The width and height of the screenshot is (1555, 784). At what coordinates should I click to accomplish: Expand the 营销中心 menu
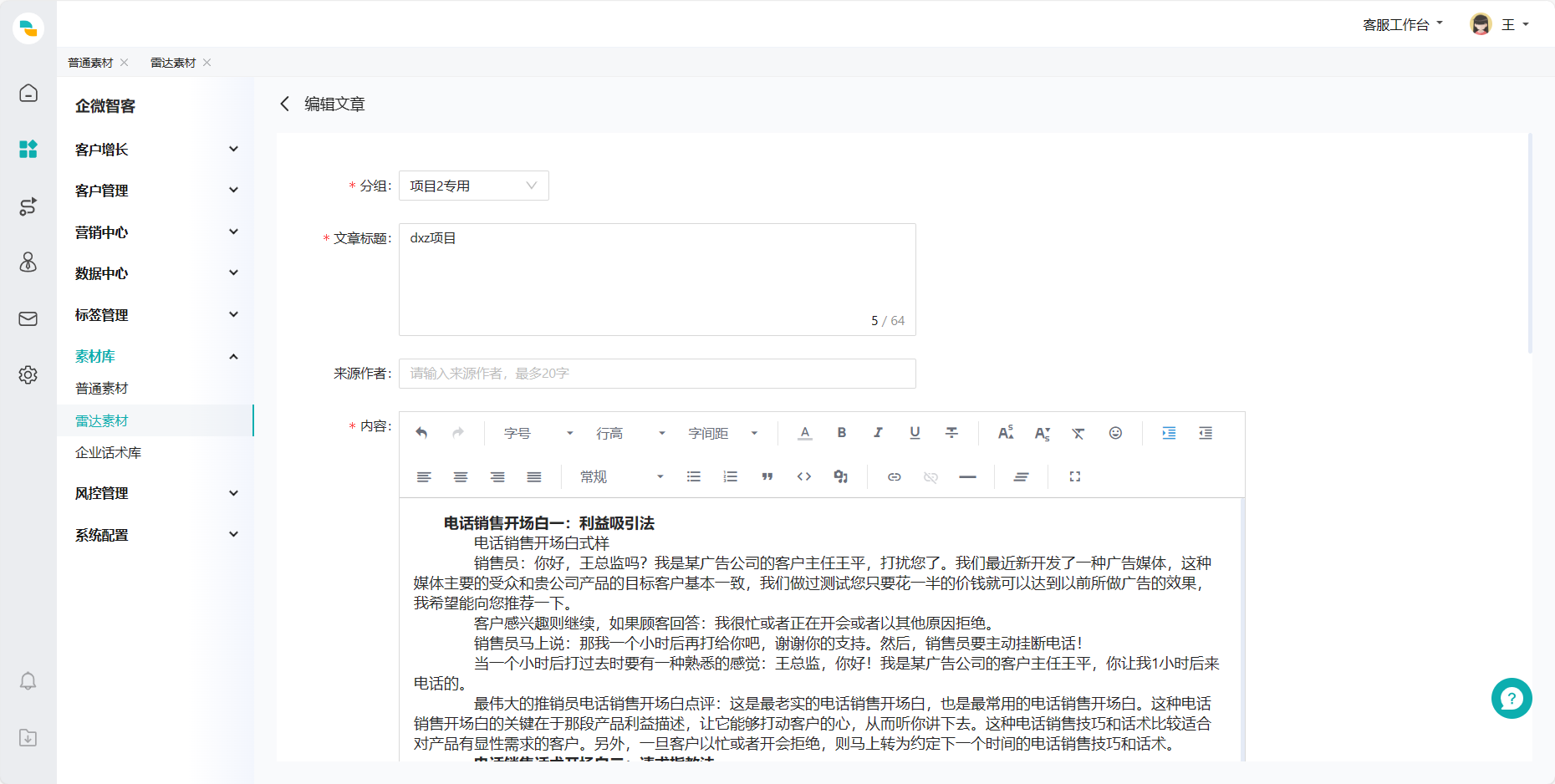pyautogui.click(x=156, y=232)
